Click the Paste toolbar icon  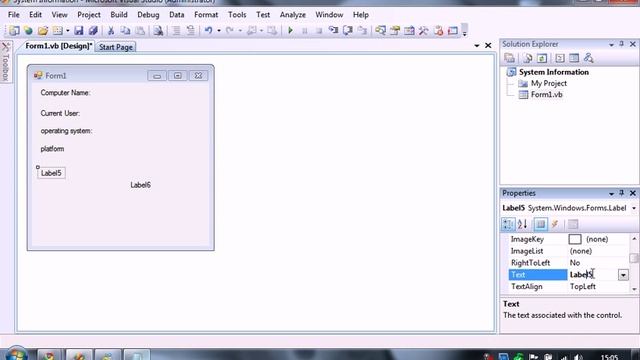pos(140,31)
